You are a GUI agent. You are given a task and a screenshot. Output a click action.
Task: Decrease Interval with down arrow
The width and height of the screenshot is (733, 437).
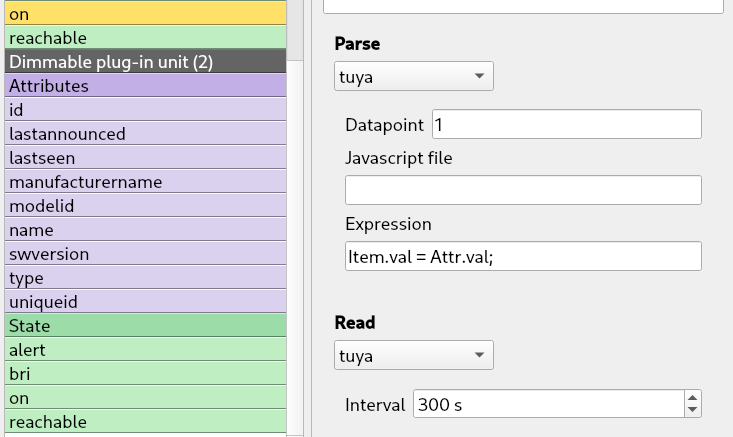(x=692, y=410)
